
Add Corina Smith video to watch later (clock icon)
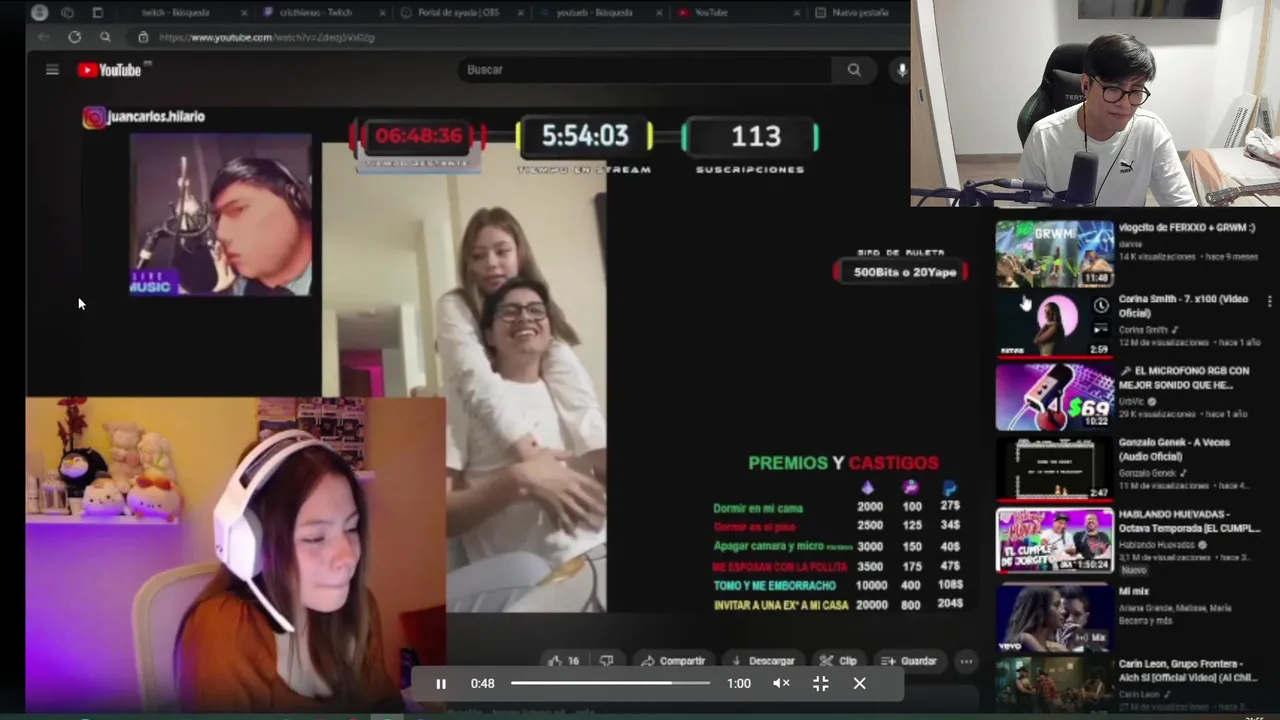(x=1101, y=305)
